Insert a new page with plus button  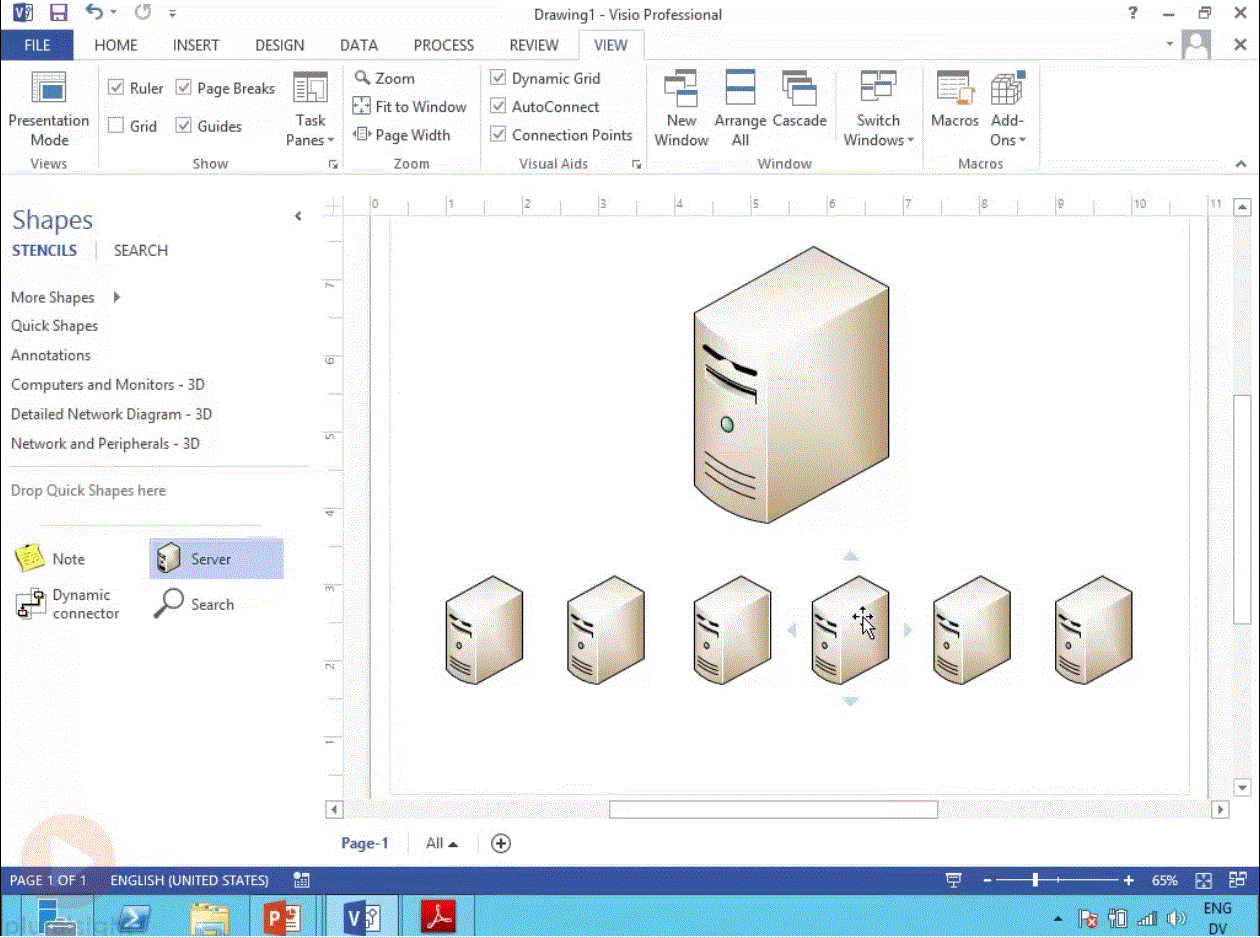[x=501, y=843]
